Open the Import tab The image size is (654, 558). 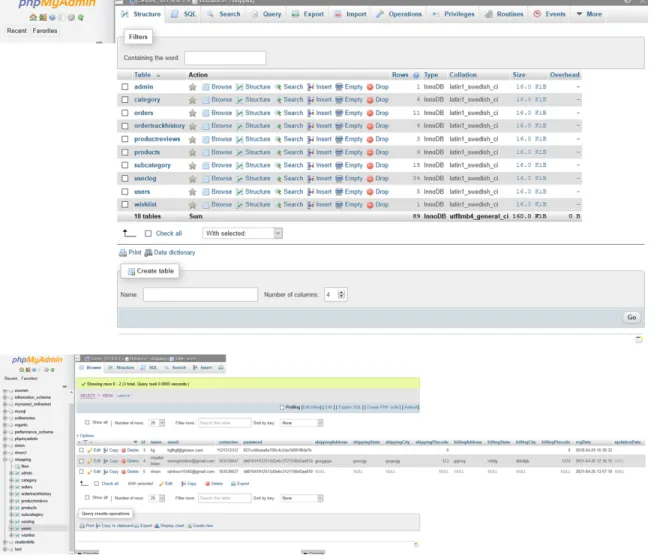coord(350,14)
